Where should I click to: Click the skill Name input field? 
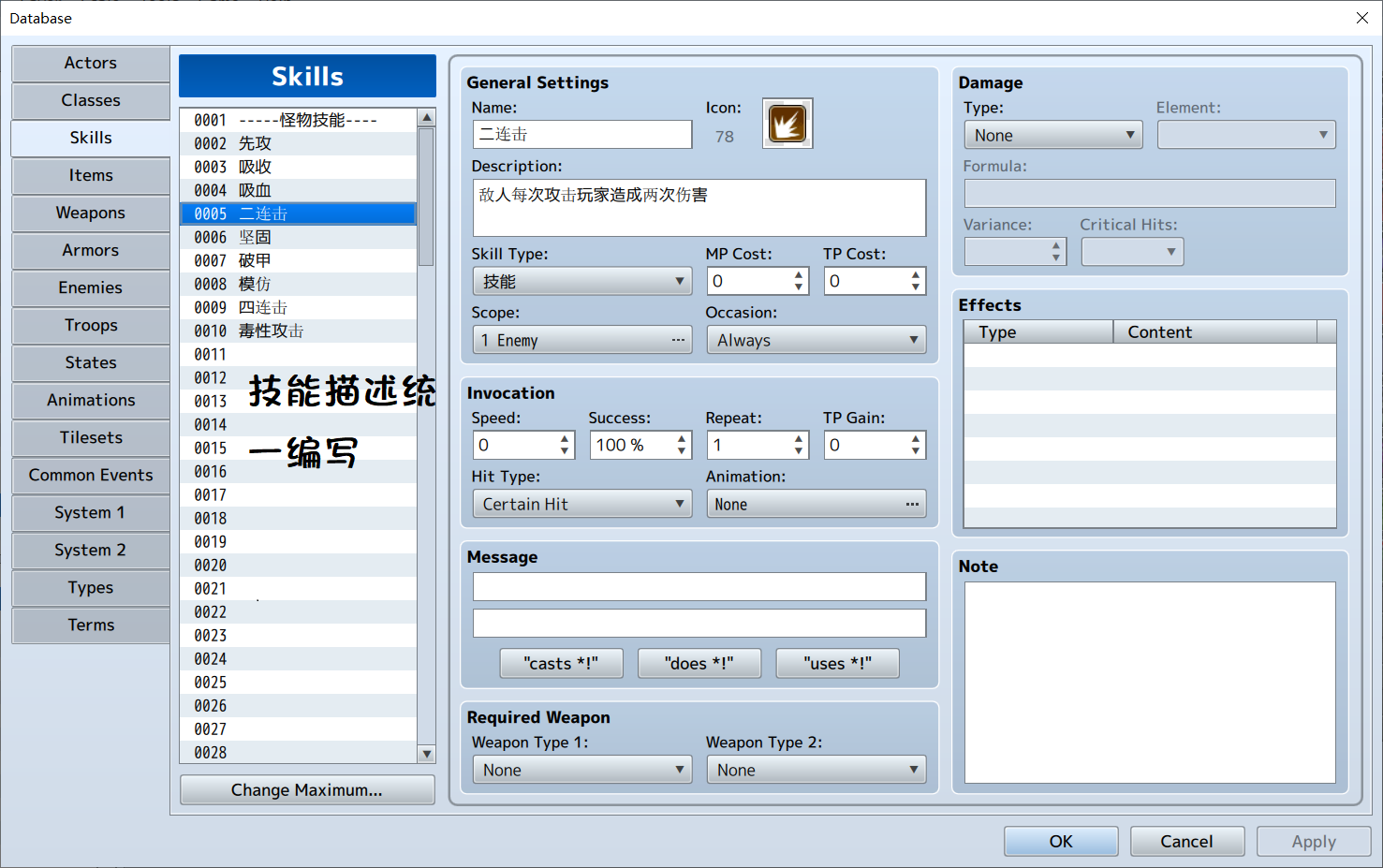pyautogui.click(x=582, y=134)
